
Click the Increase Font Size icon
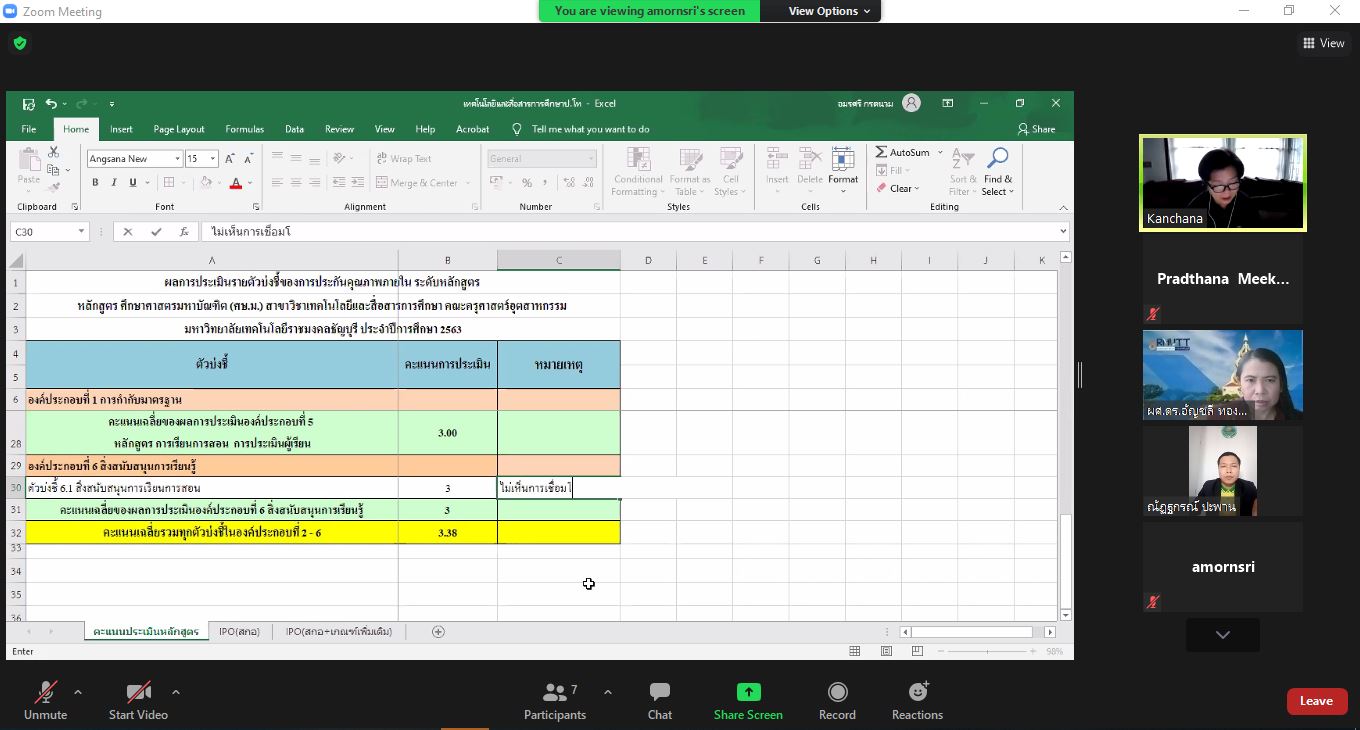[x=230, y=159]
